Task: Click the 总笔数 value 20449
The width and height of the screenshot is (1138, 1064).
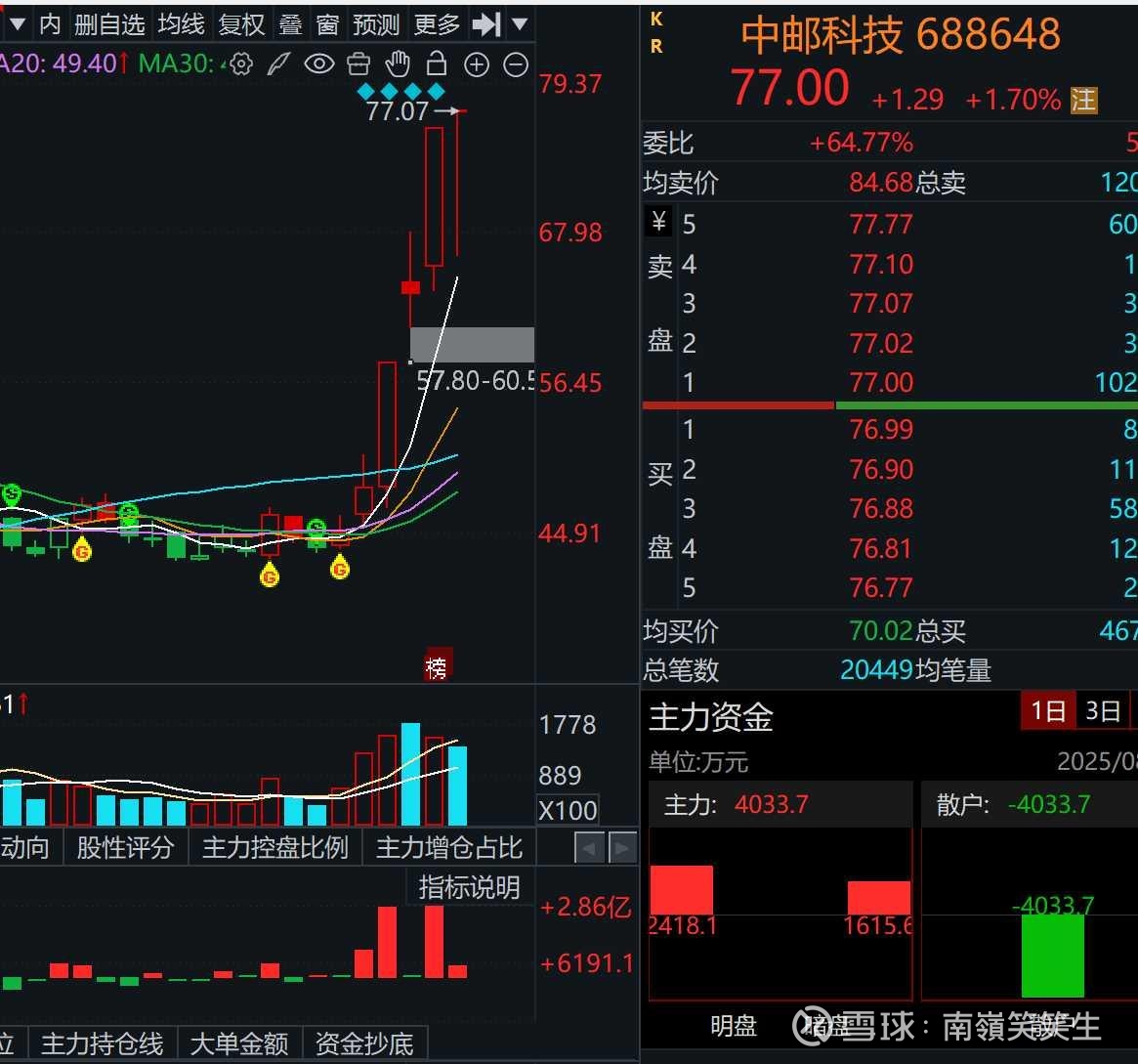Action: pyautogui.click(x=876, y=670)
